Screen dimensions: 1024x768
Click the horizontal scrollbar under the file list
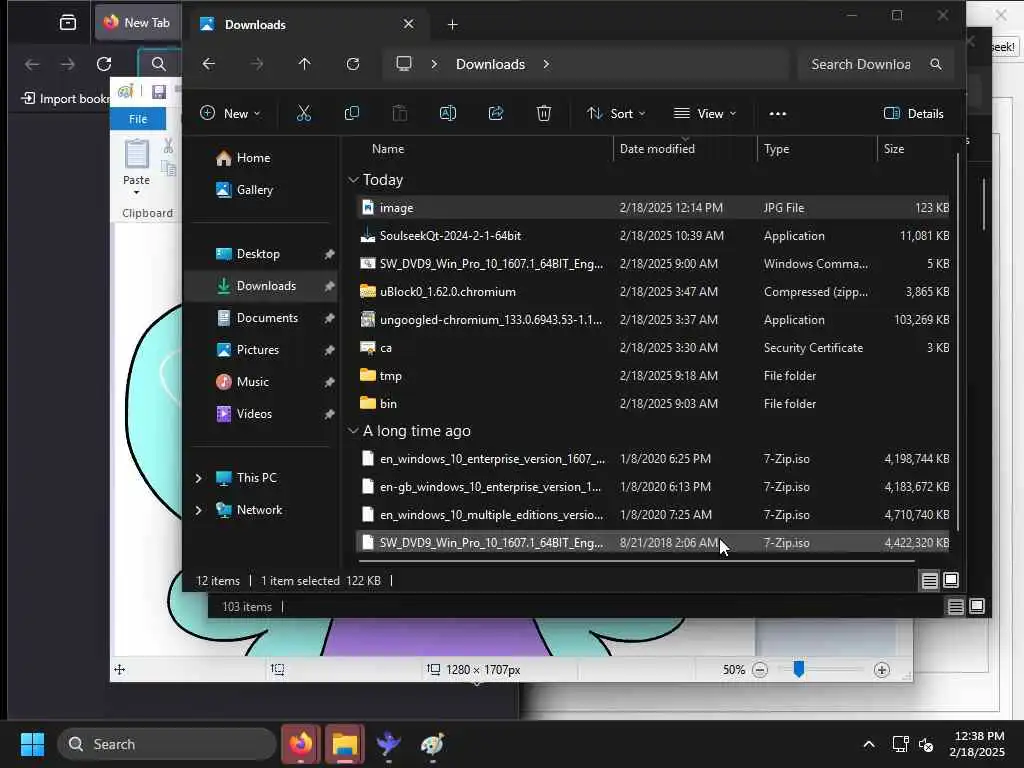tap(635, 561)
